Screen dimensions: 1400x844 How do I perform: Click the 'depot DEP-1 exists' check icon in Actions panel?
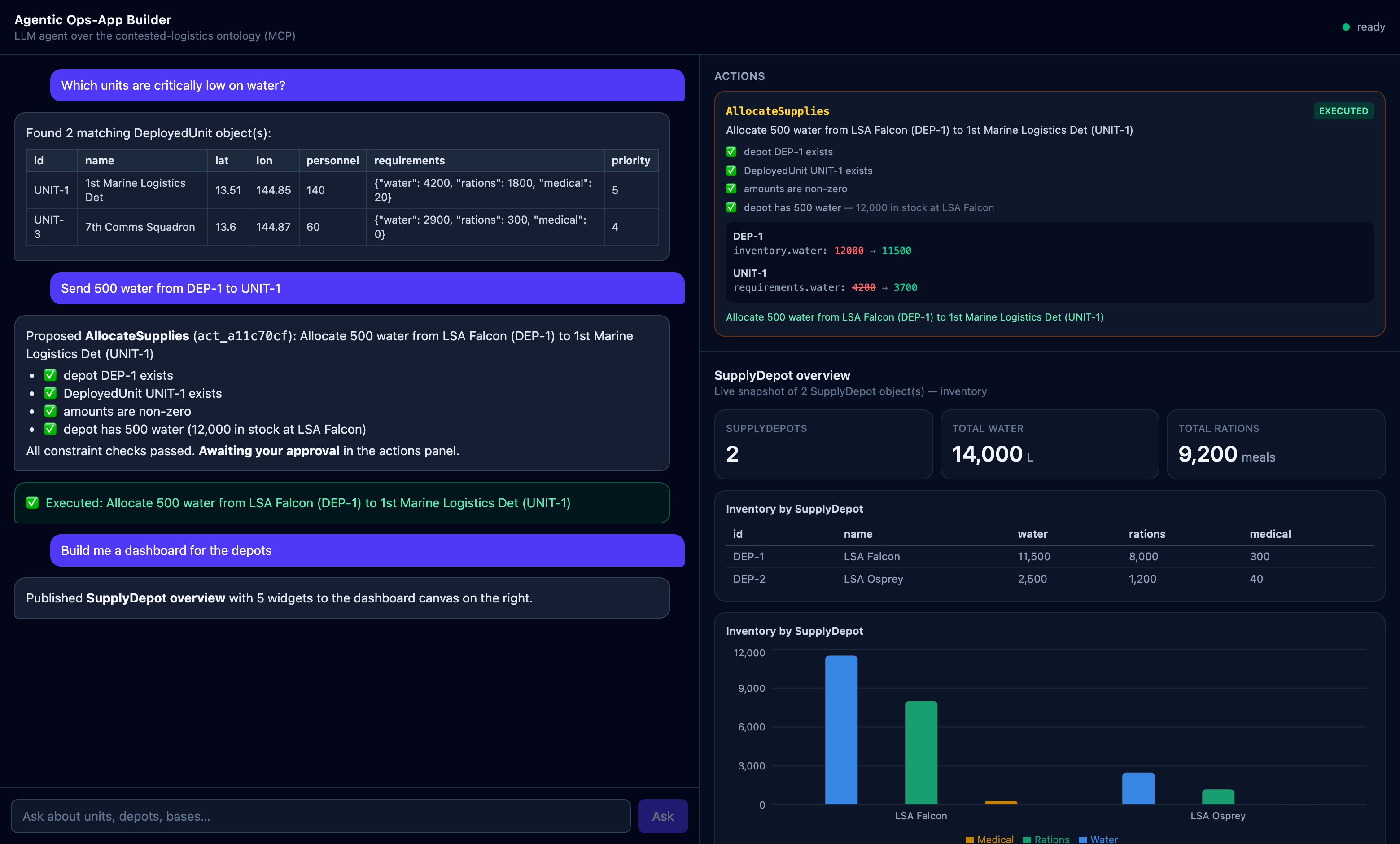(x=731, y=152)
